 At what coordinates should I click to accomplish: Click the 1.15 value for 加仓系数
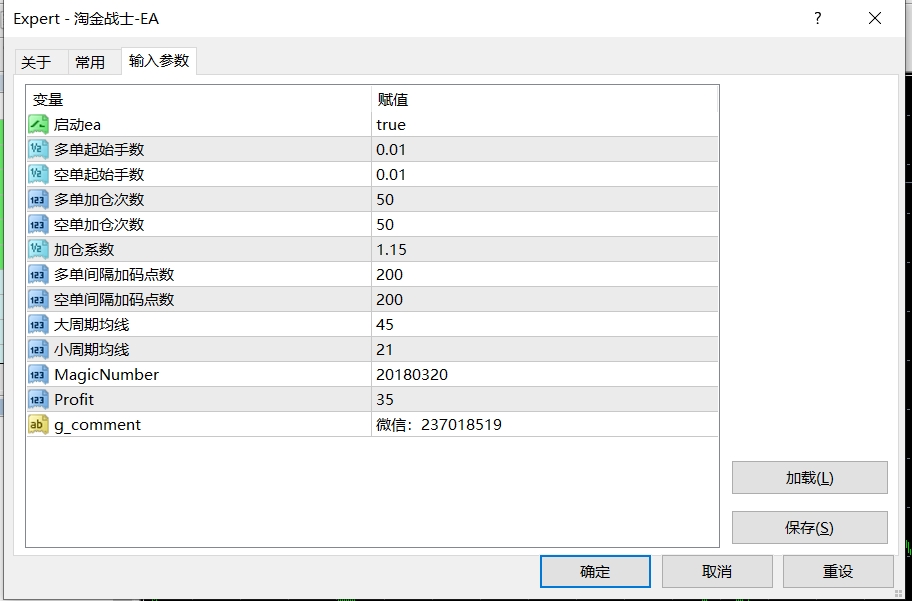[391, 249]
